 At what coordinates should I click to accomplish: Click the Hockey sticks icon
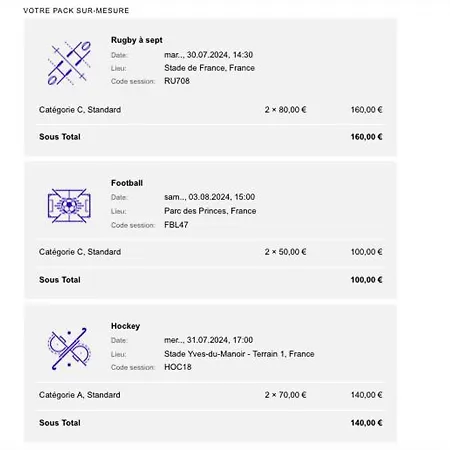click(69, 349)
